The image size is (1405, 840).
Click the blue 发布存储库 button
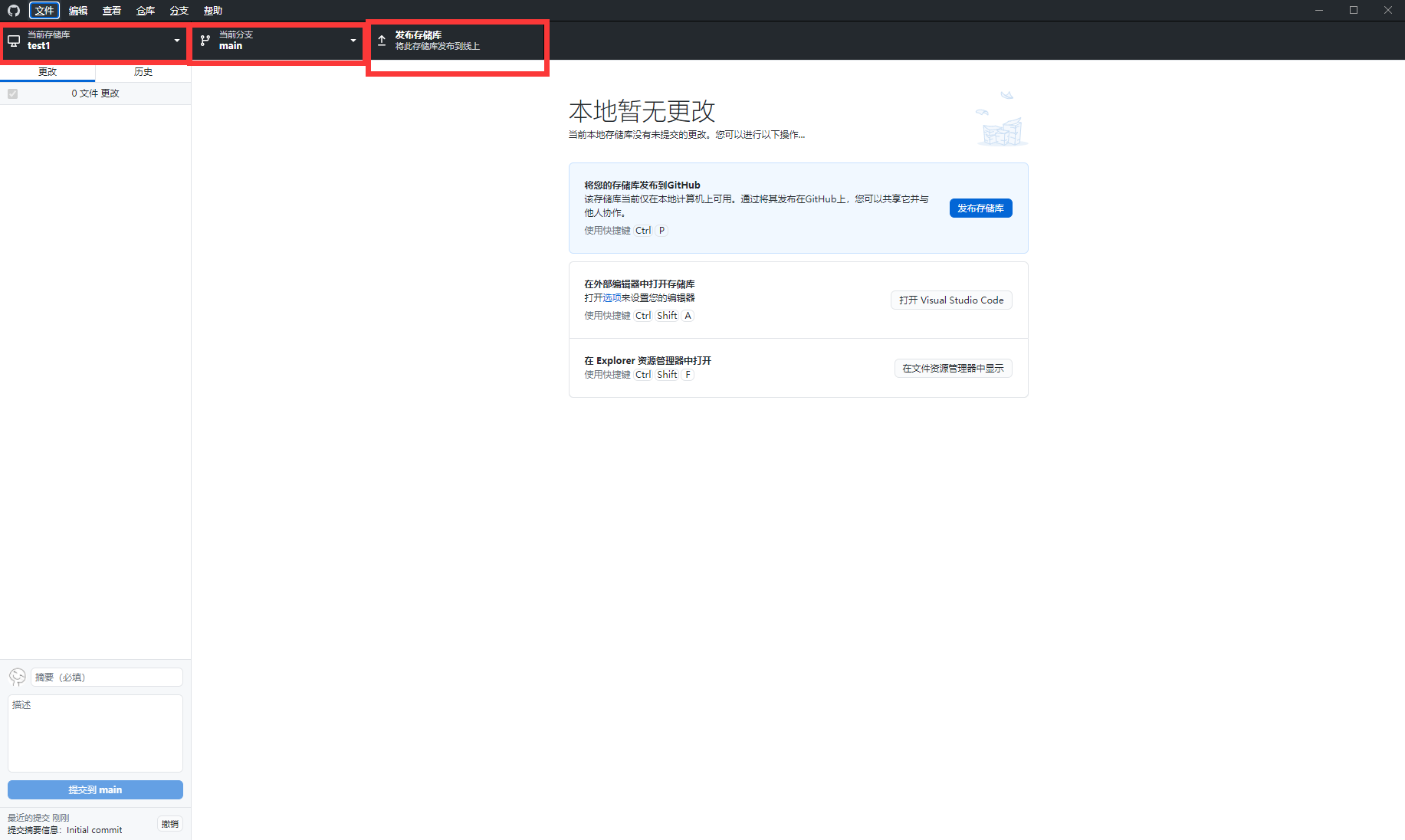[x=980, y=208]
